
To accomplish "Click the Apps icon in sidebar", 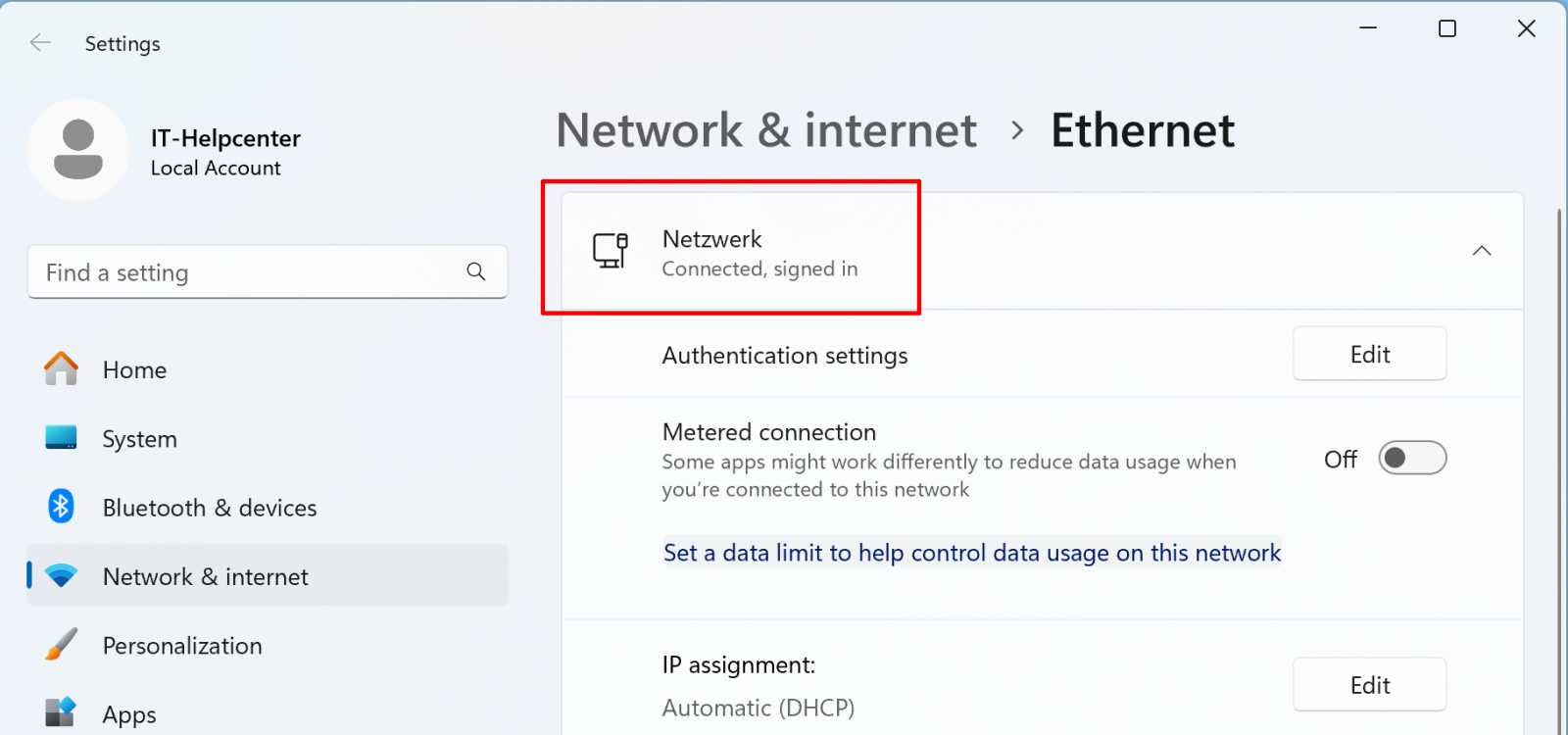I will point(61,712).
